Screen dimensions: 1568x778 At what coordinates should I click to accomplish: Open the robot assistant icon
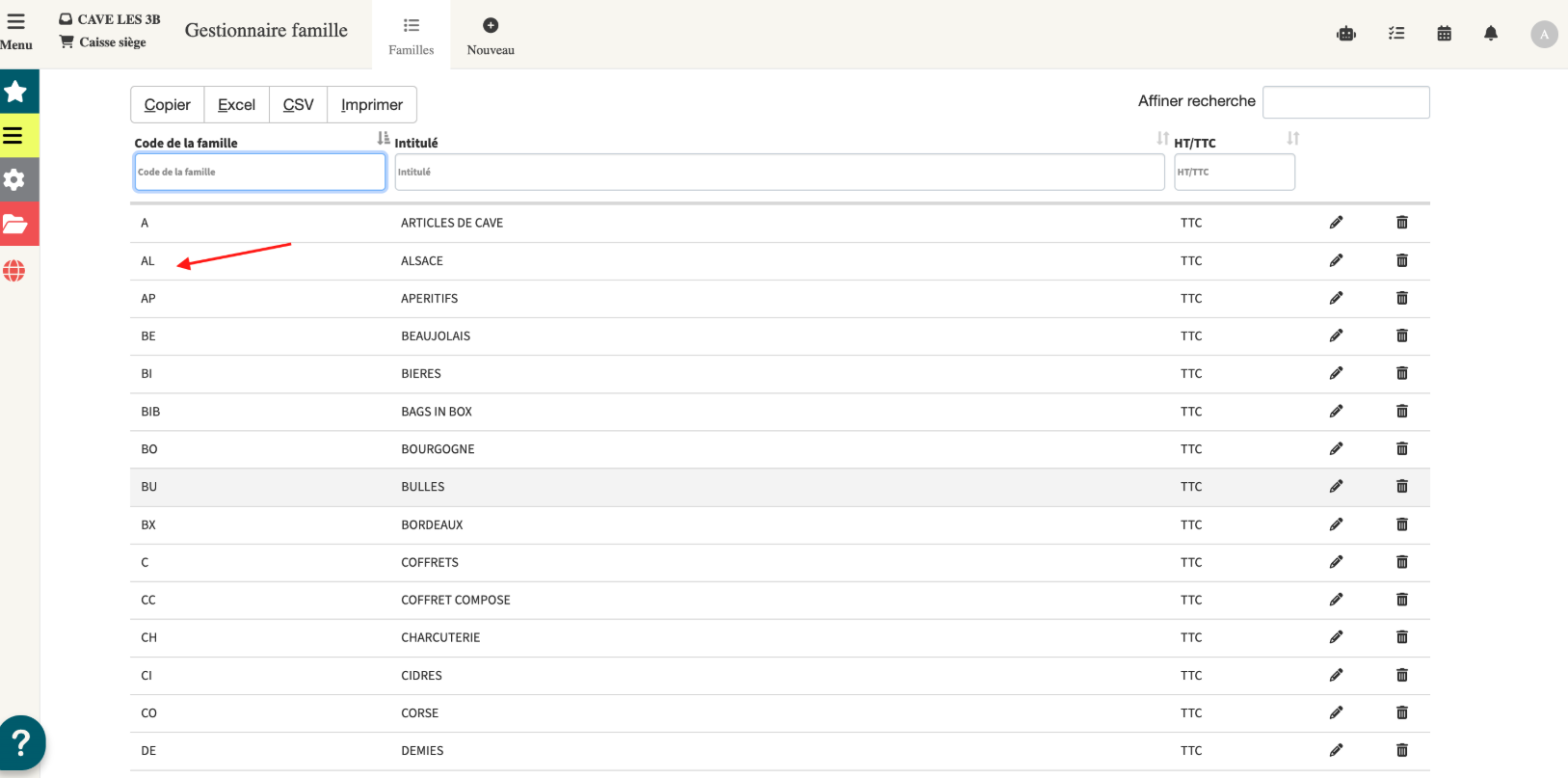[x=1346, y=34]
